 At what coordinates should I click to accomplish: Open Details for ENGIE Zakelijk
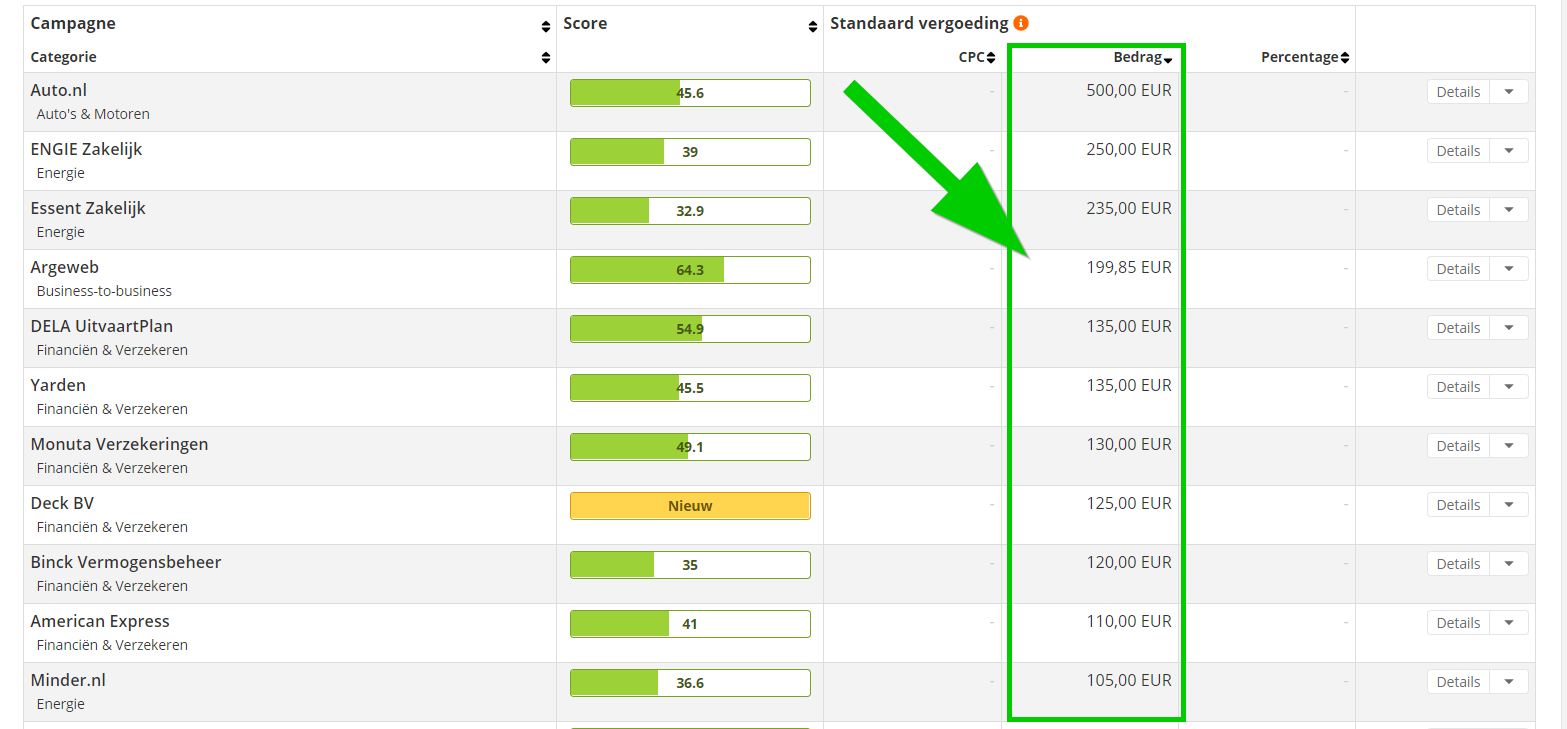[1458, 151]
